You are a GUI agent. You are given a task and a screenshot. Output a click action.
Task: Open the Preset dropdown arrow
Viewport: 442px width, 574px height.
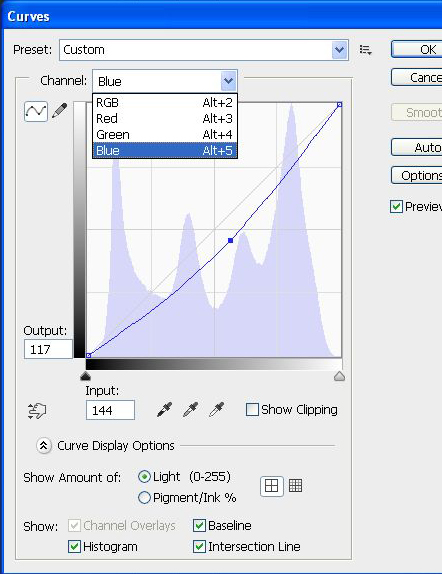[x=339, y=50]
